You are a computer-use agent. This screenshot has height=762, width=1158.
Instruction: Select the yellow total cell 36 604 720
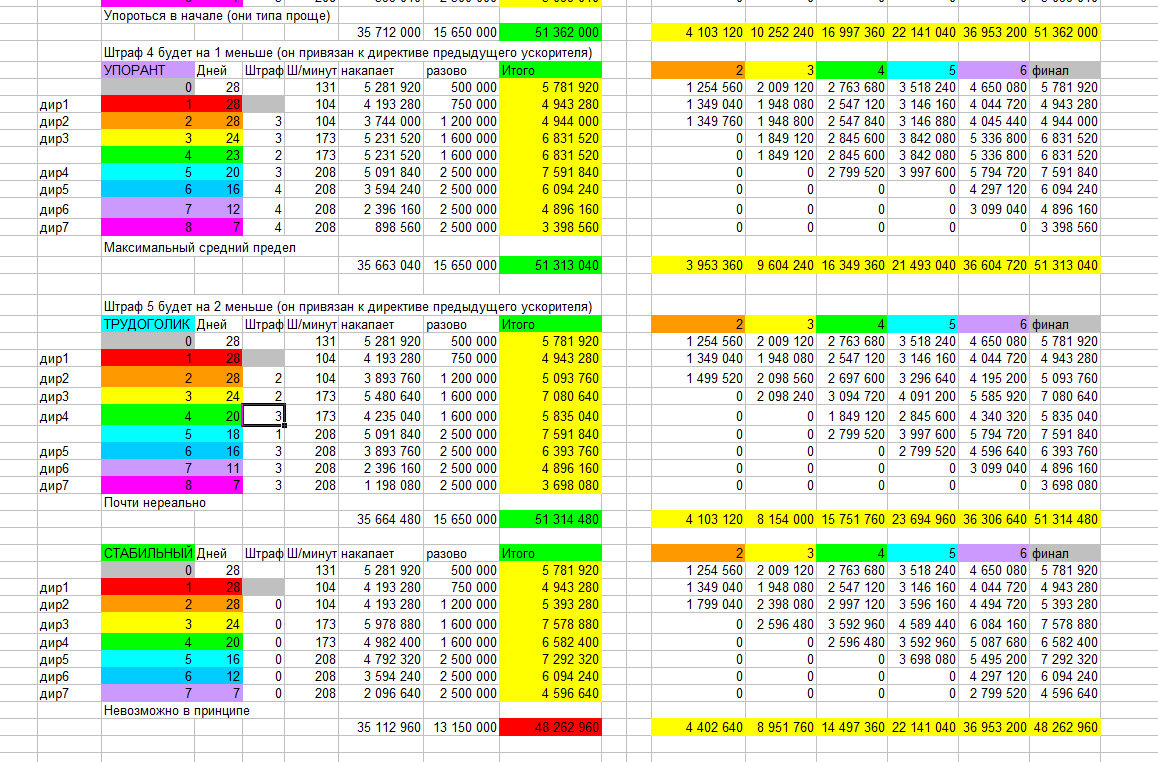pos(993,265)
